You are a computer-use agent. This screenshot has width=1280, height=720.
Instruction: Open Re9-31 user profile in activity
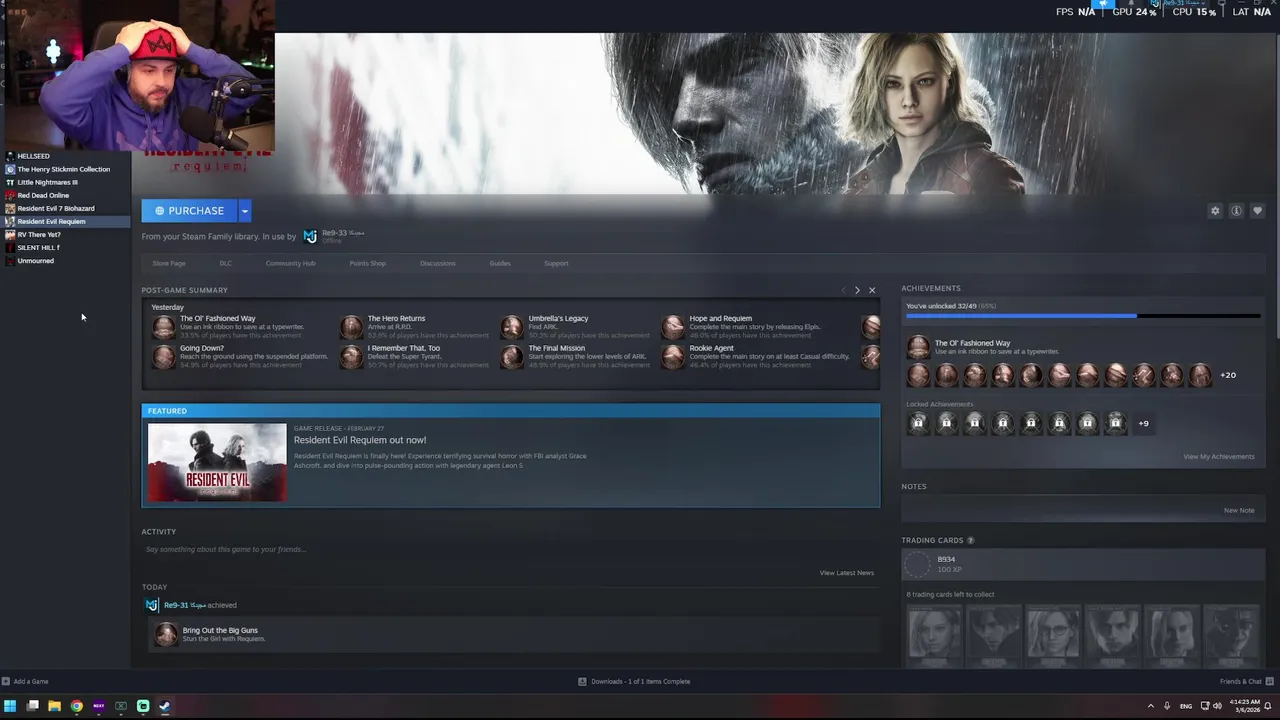(184, 605)
